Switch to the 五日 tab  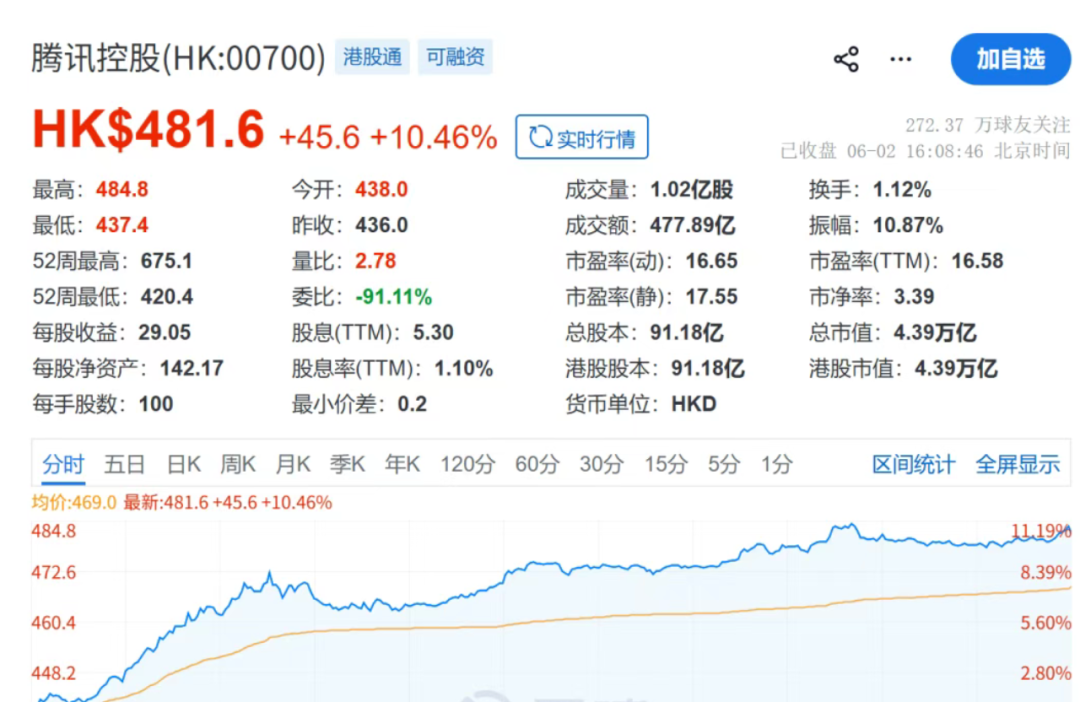point(124,464)
